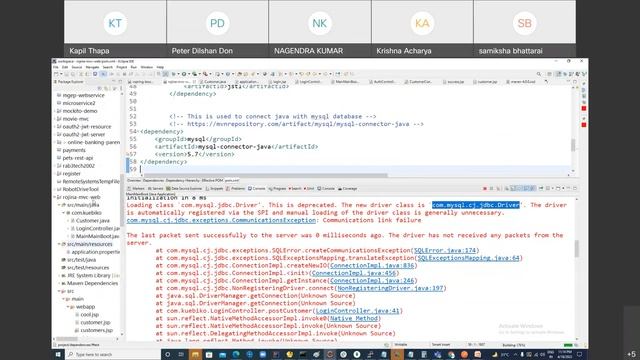
Task: Open the LoginController.java:41 link
Action: (x=358, y=311)
